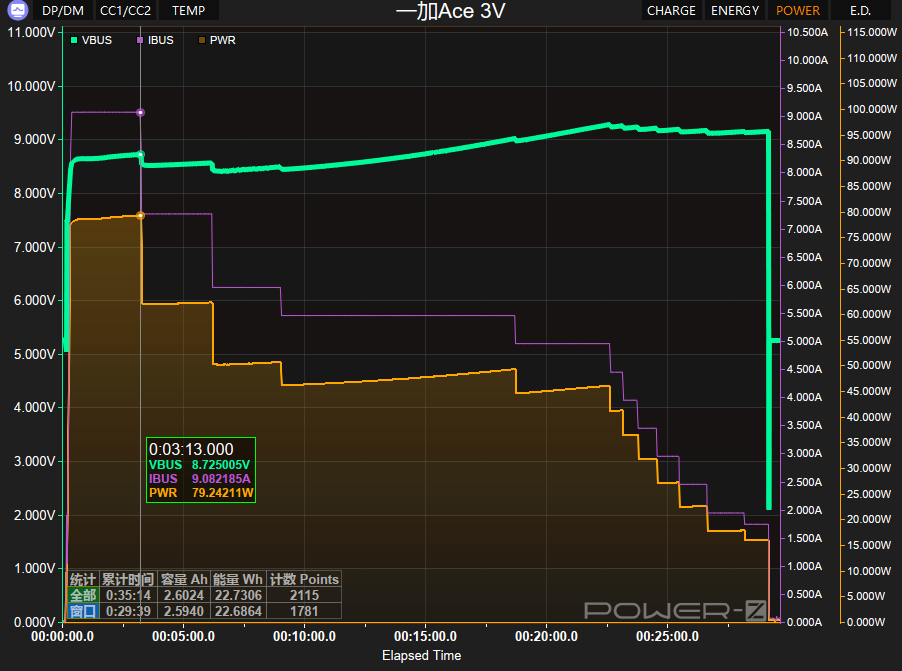Viewport: 902px width, 671px height.
Task: Open the CC1/CC2 view
Action: [x=126, y=11]
